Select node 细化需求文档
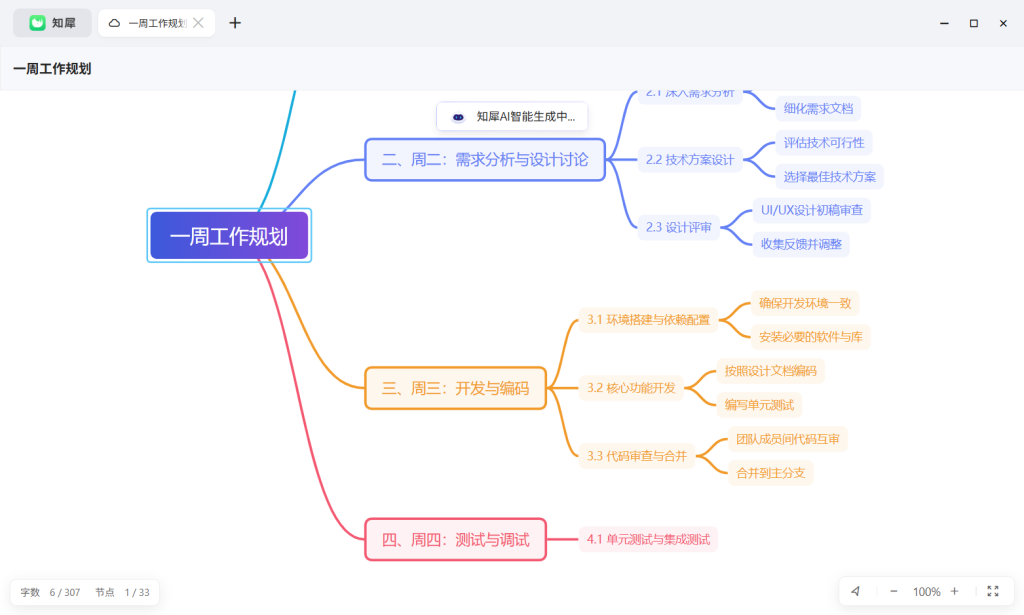This screenshot has height=615, width=1024. 818,108
